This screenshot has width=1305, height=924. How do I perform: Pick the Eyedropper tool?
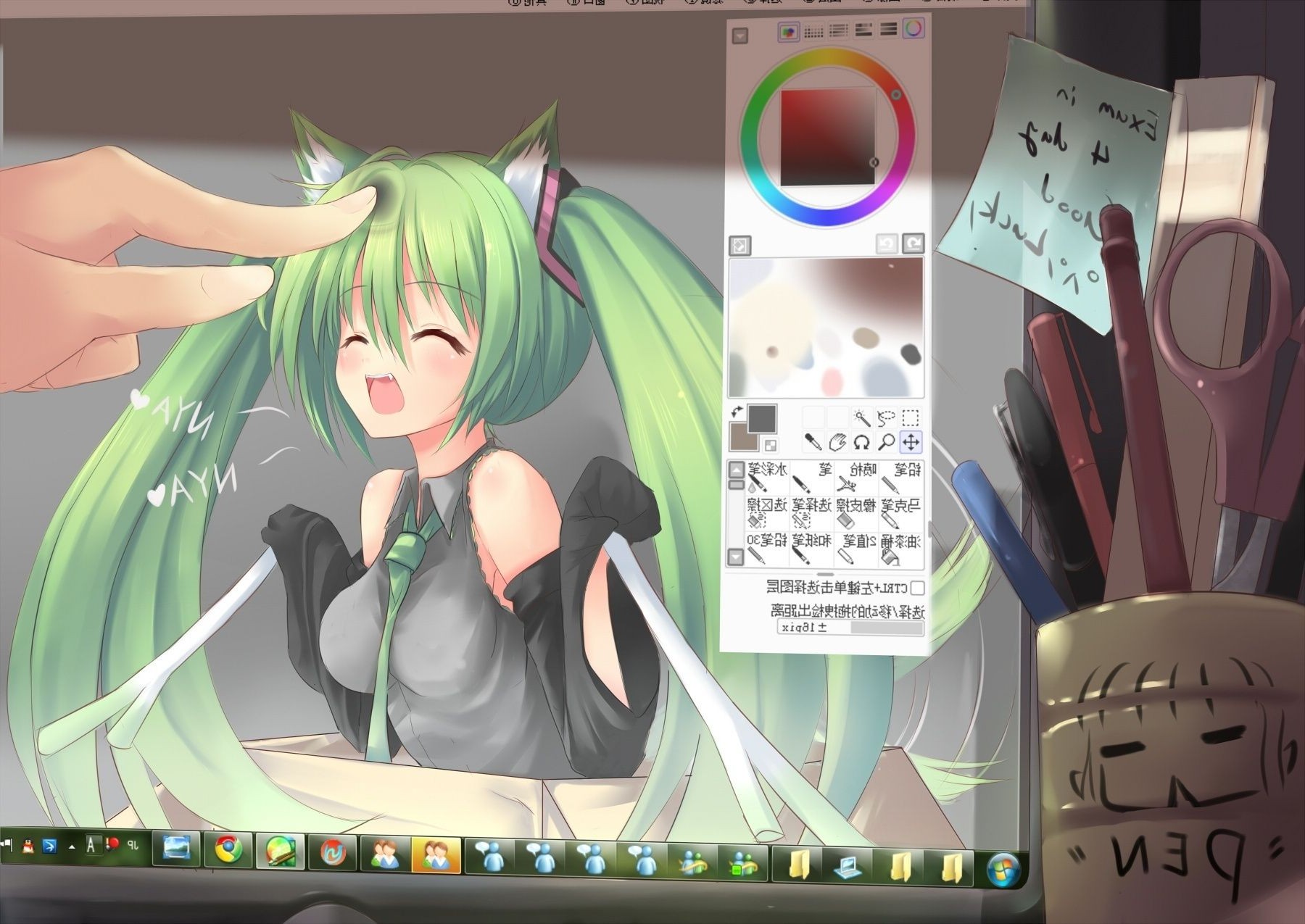[x=813, y=441]
